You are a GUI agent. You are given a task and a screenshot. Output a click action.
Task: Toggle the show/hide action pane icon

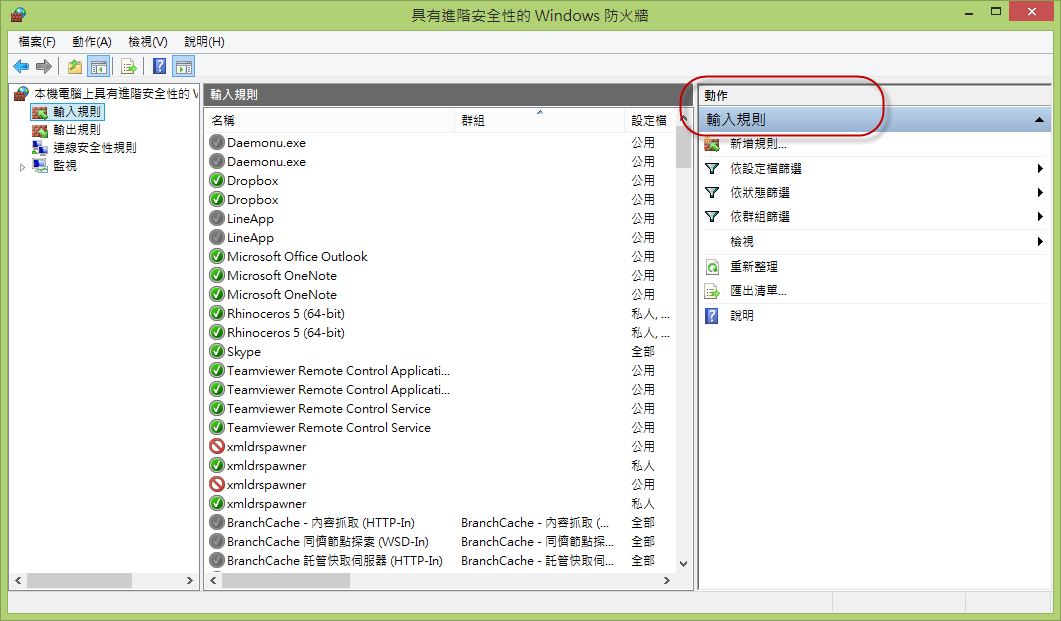[x=183, y=66]
